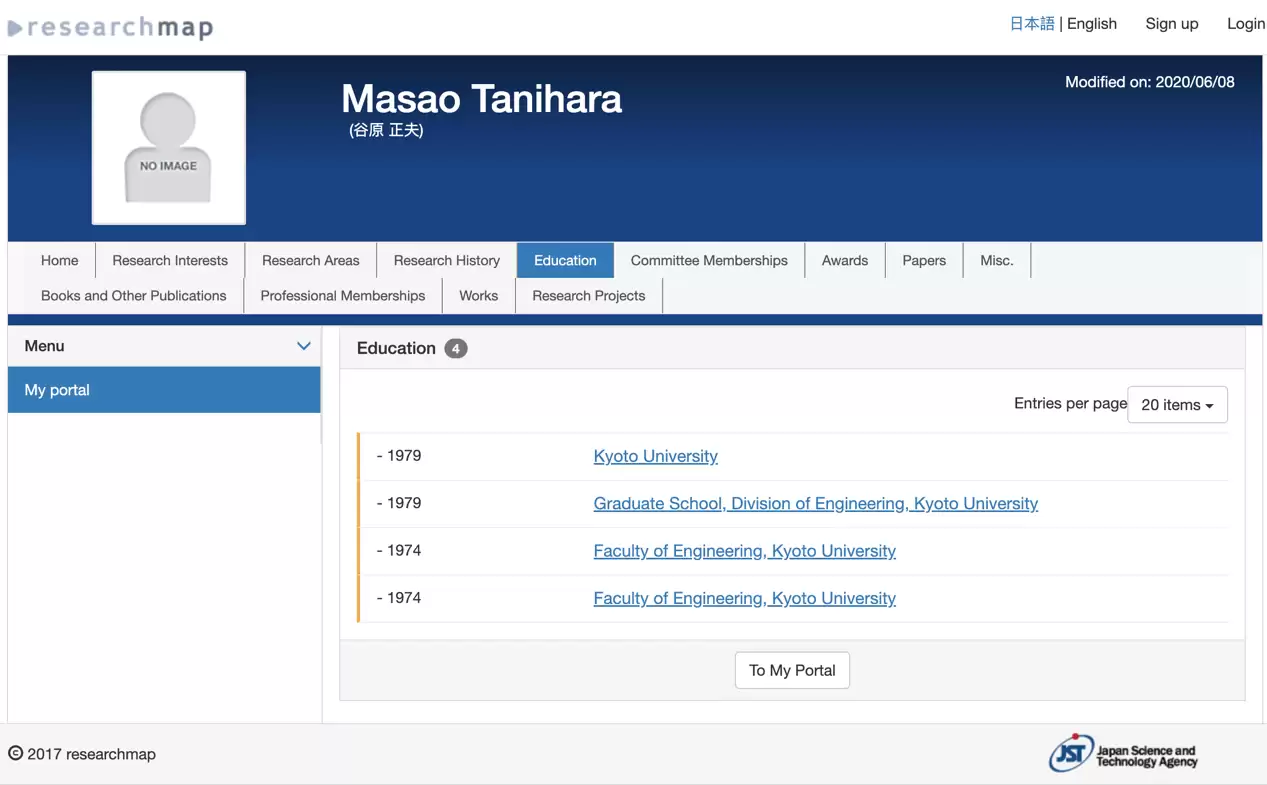Open the Home tab
This screenshot has width=1267, height=785.
point(59,260)
